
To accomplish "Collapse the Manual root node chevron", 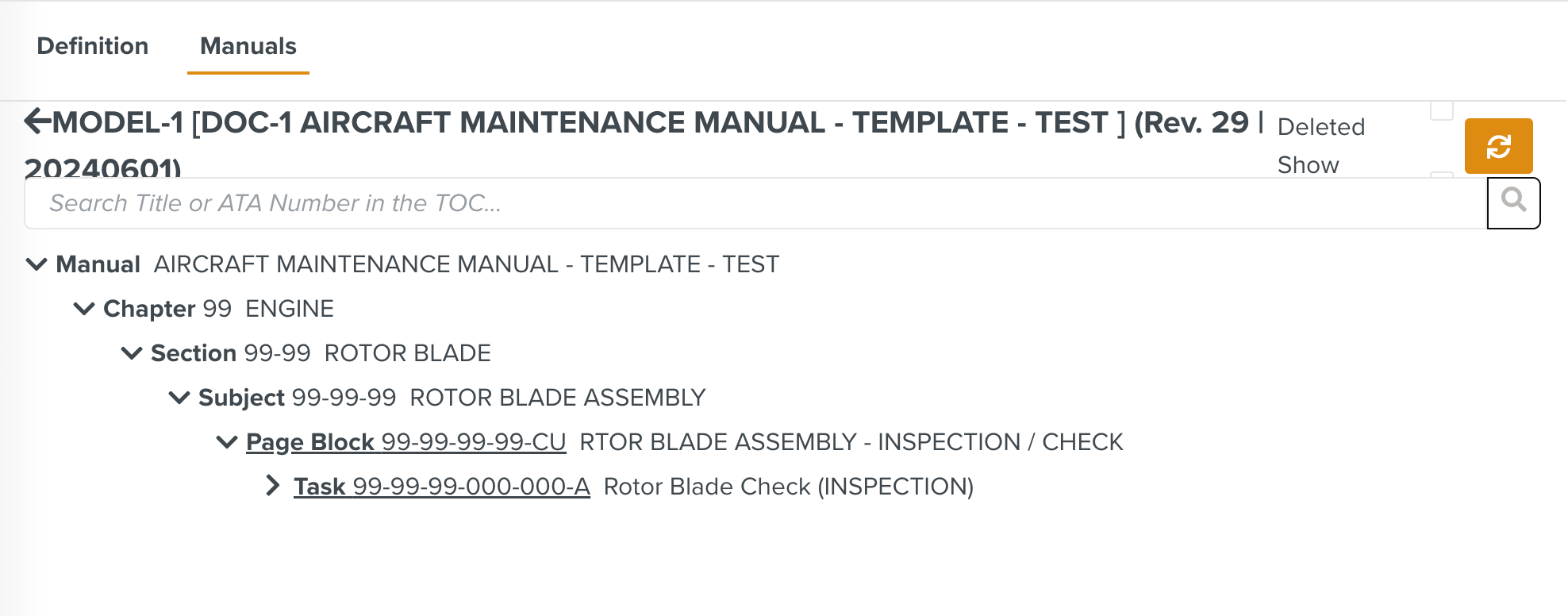I will click(x=37, y=264).
